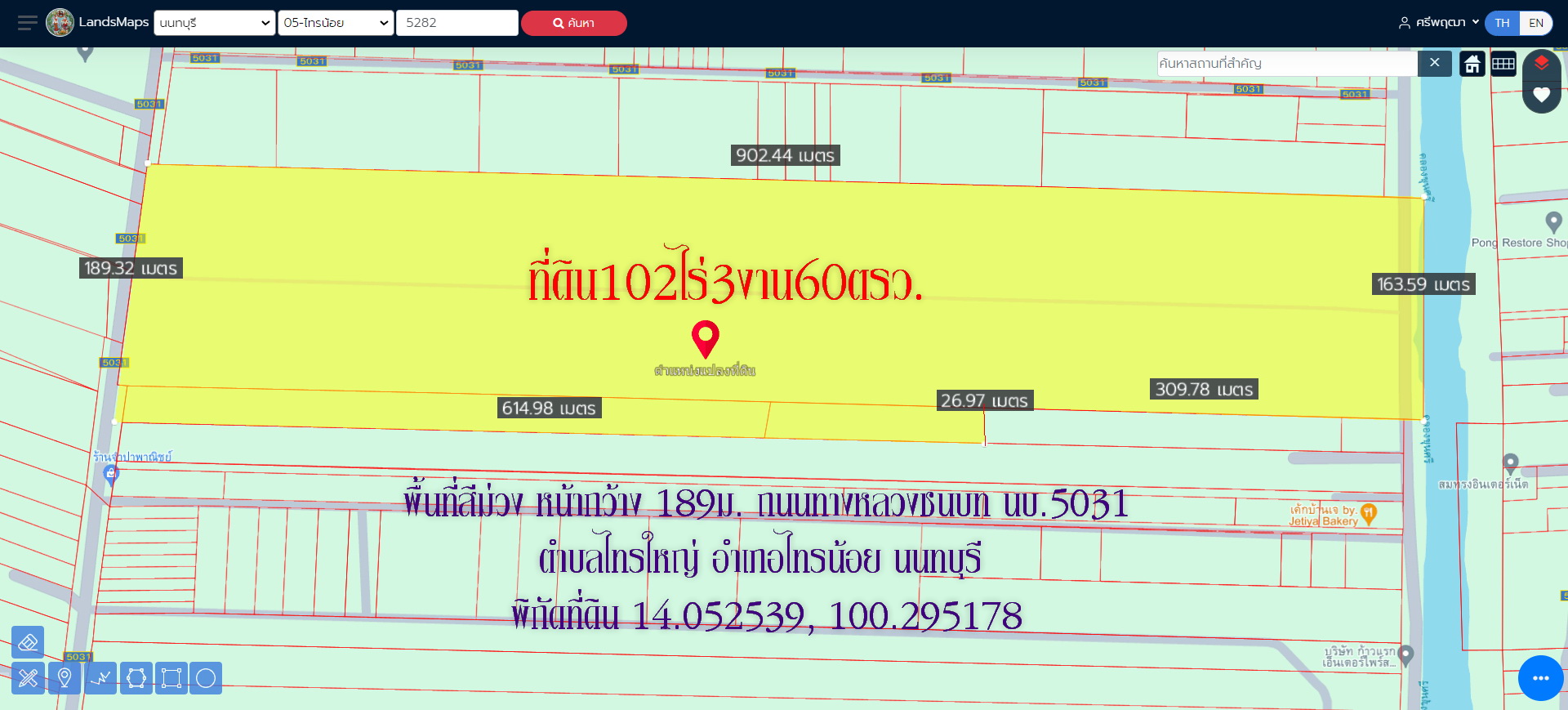Viewport: 1568px width, 710px height.
Task: Choose the polyline drawing tool
Action: pos(101,678)
